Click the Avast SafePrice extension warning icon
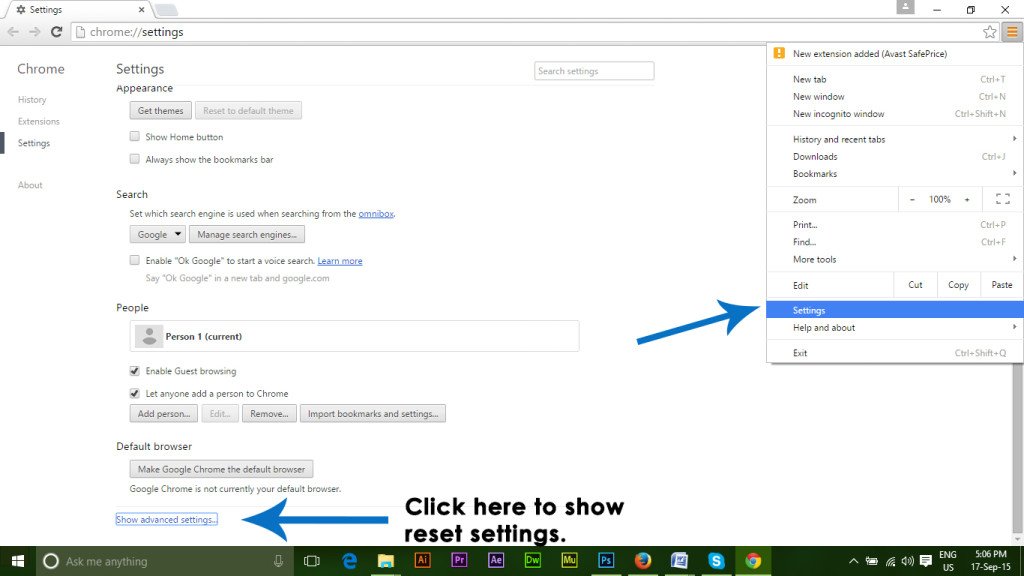The width and height of the screenshot is (1024, 576). pyautogui.click(x=778, y=53)
